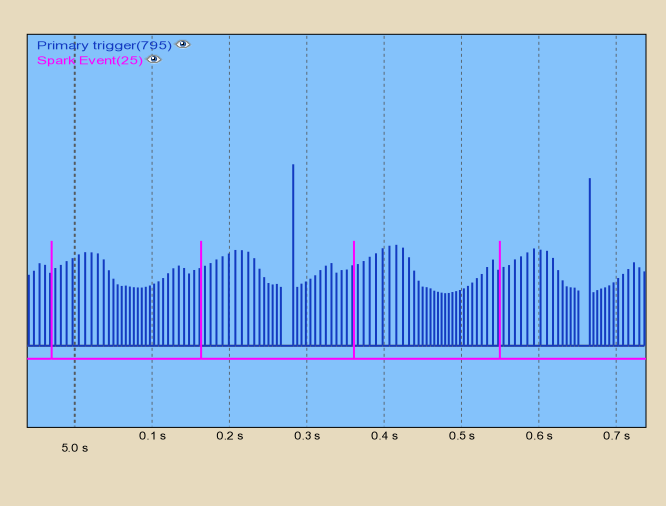Image resolution: width=666 pixels, height=506 pixels.
Task: Click the 0.7 s axis label
Action: tap(616, 436)
